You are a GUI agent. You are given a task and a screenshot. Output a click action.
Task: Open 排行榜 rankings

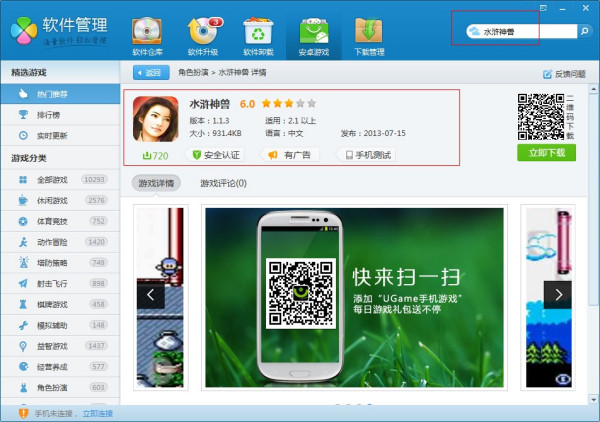point(60,114)
